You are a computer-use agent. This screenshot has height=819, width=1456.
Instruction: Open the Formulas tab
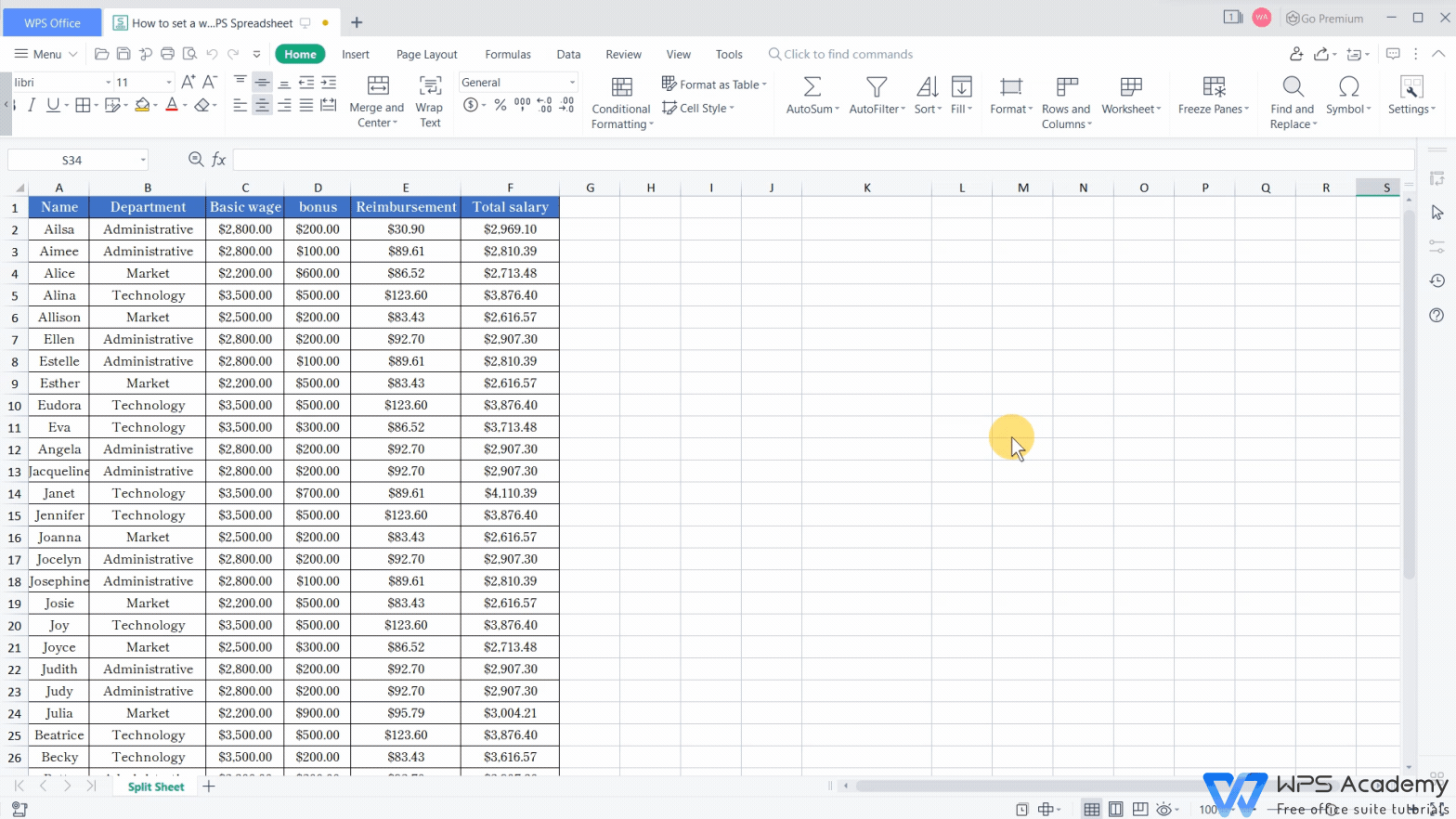(508, 54)
